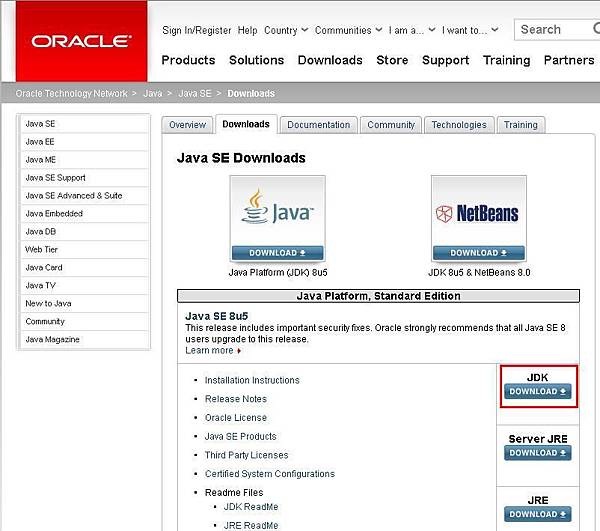
Task: Open the Store menu
Action: [392, 60]
